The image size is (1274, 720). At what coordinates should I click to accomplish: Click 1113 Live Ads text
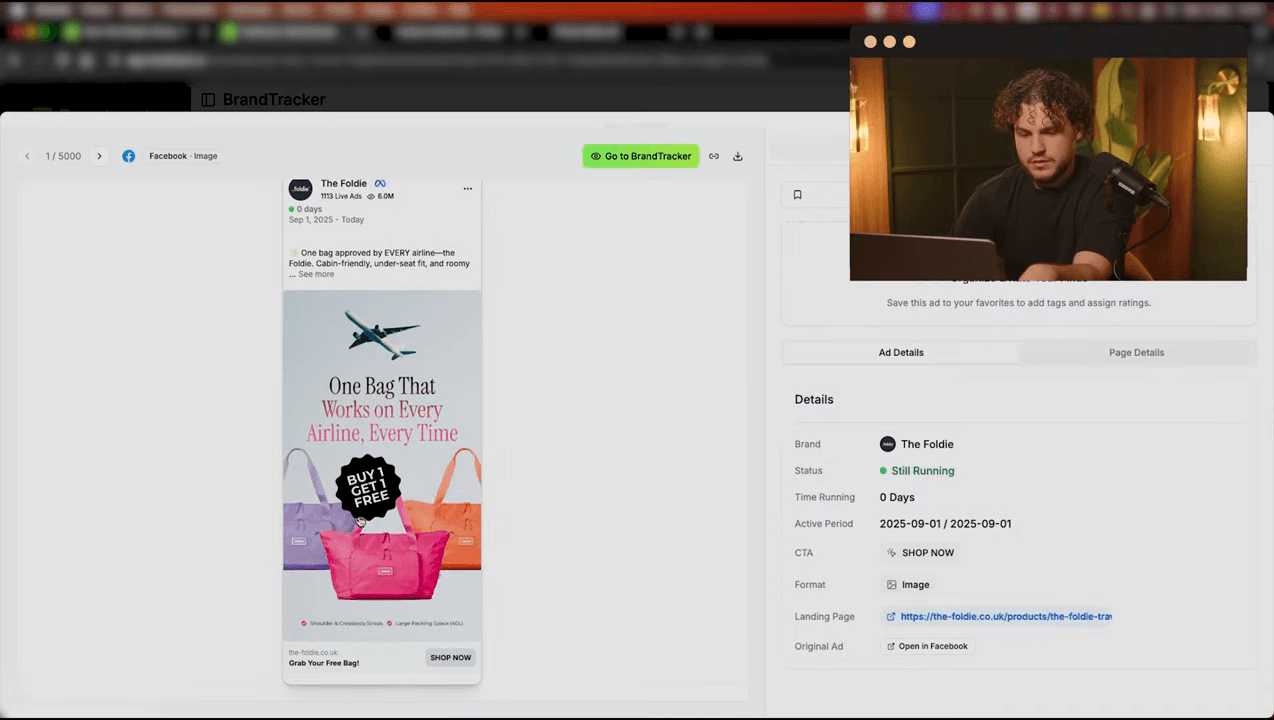coord(341,196)
